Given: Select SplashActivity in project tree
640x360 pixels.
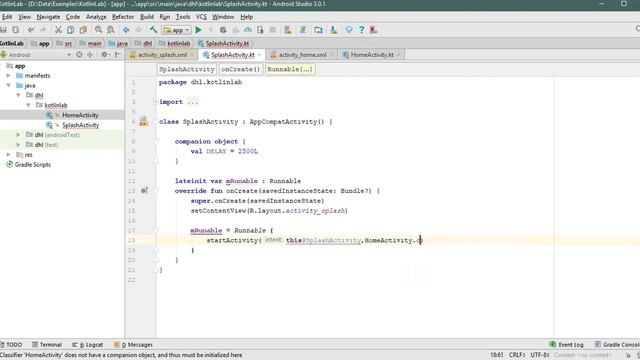Looking at the screenshot, I should pos(80,125).
